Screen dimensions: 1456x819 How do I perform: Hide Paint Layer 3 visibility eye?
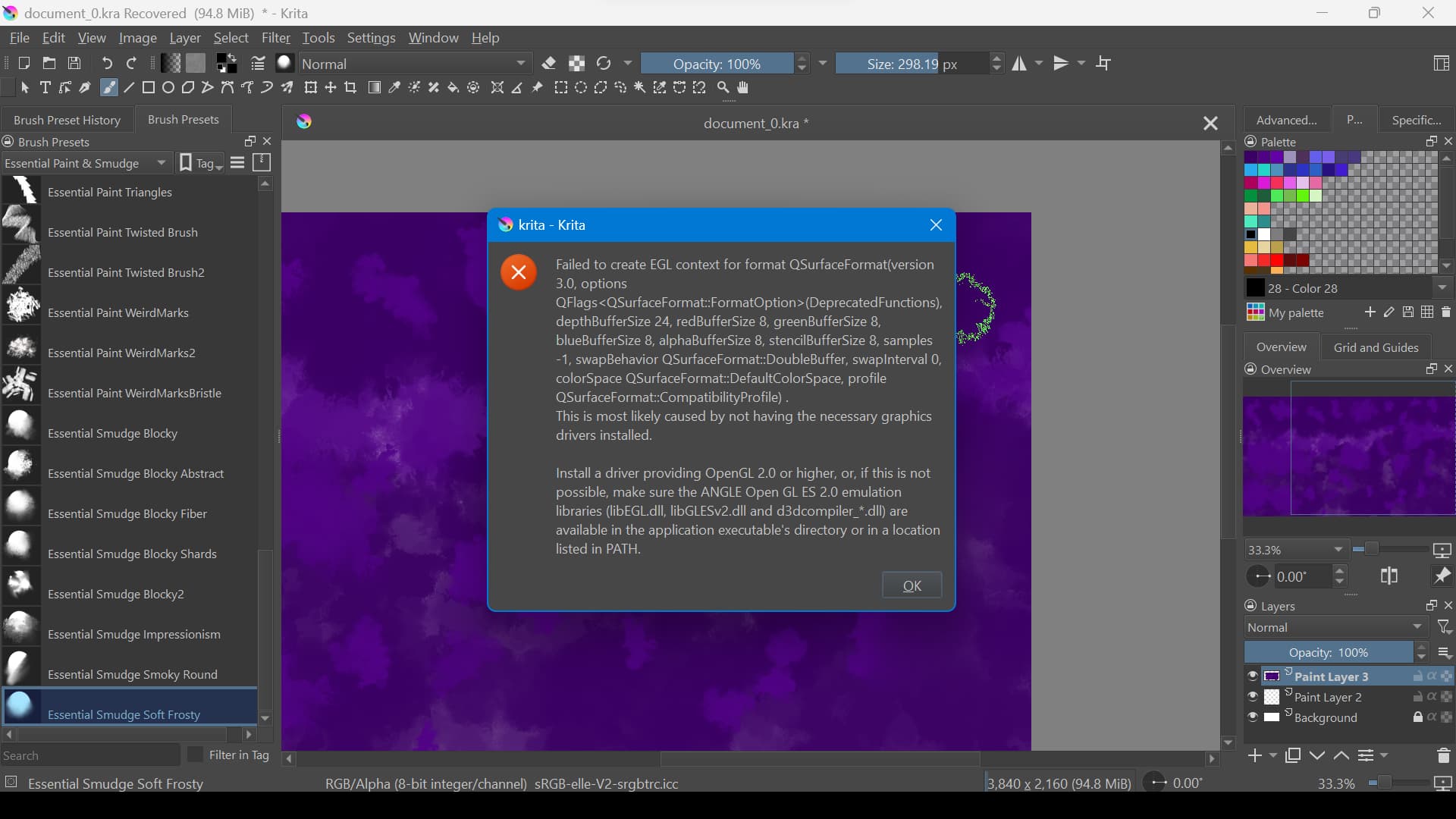pos(1253,676)
